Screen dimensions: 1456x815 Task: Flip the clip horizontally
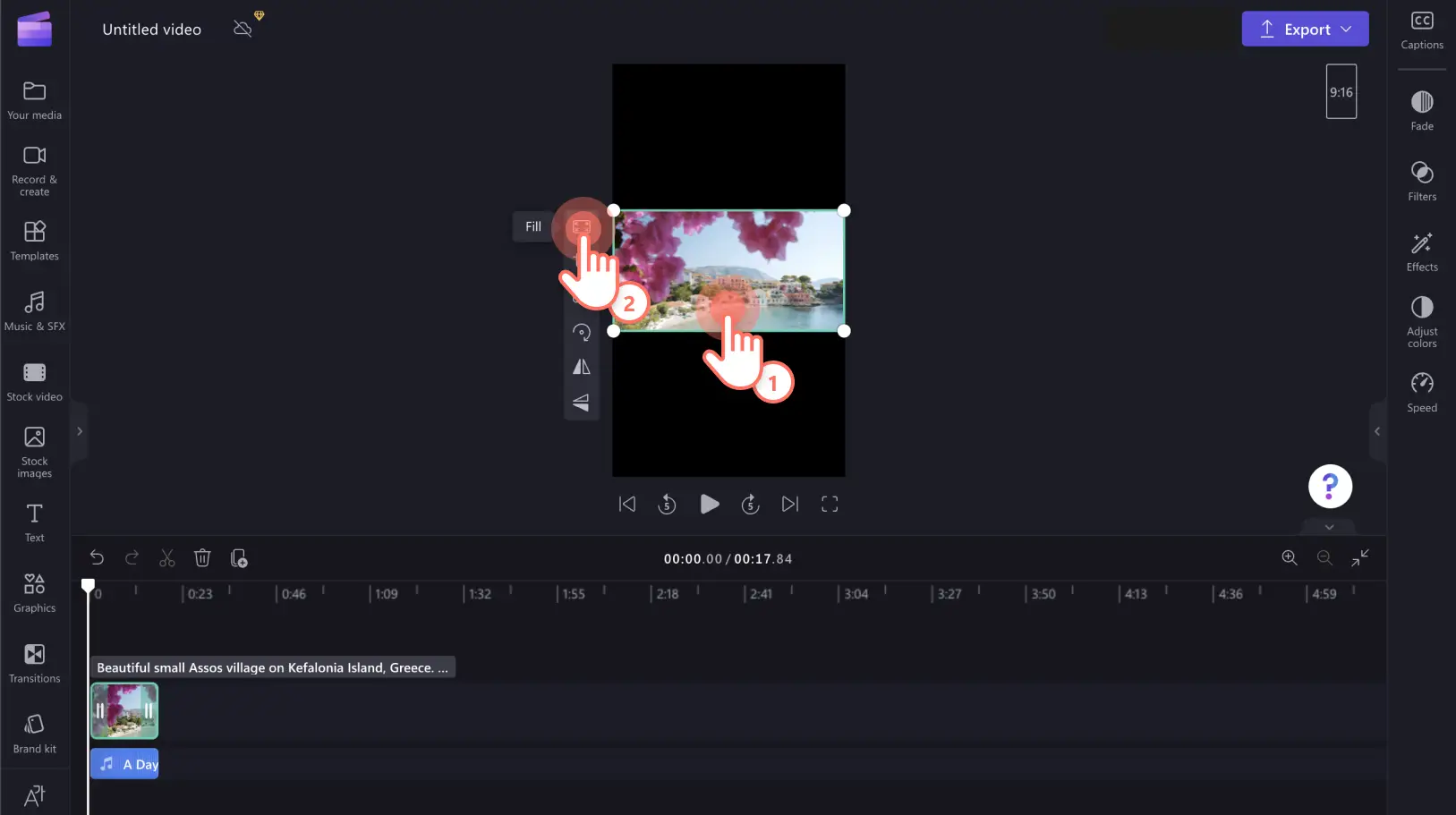582,367
